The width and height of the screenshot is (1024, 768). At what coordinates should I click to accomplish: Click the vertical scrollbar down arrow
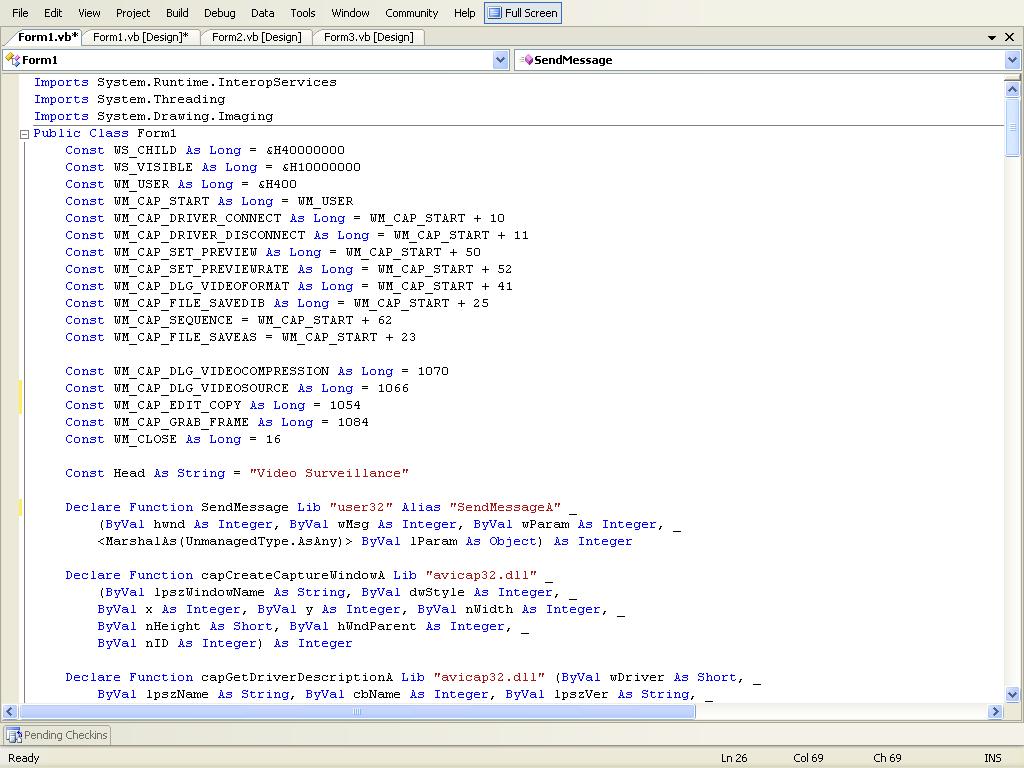(x=1012, y=694)
